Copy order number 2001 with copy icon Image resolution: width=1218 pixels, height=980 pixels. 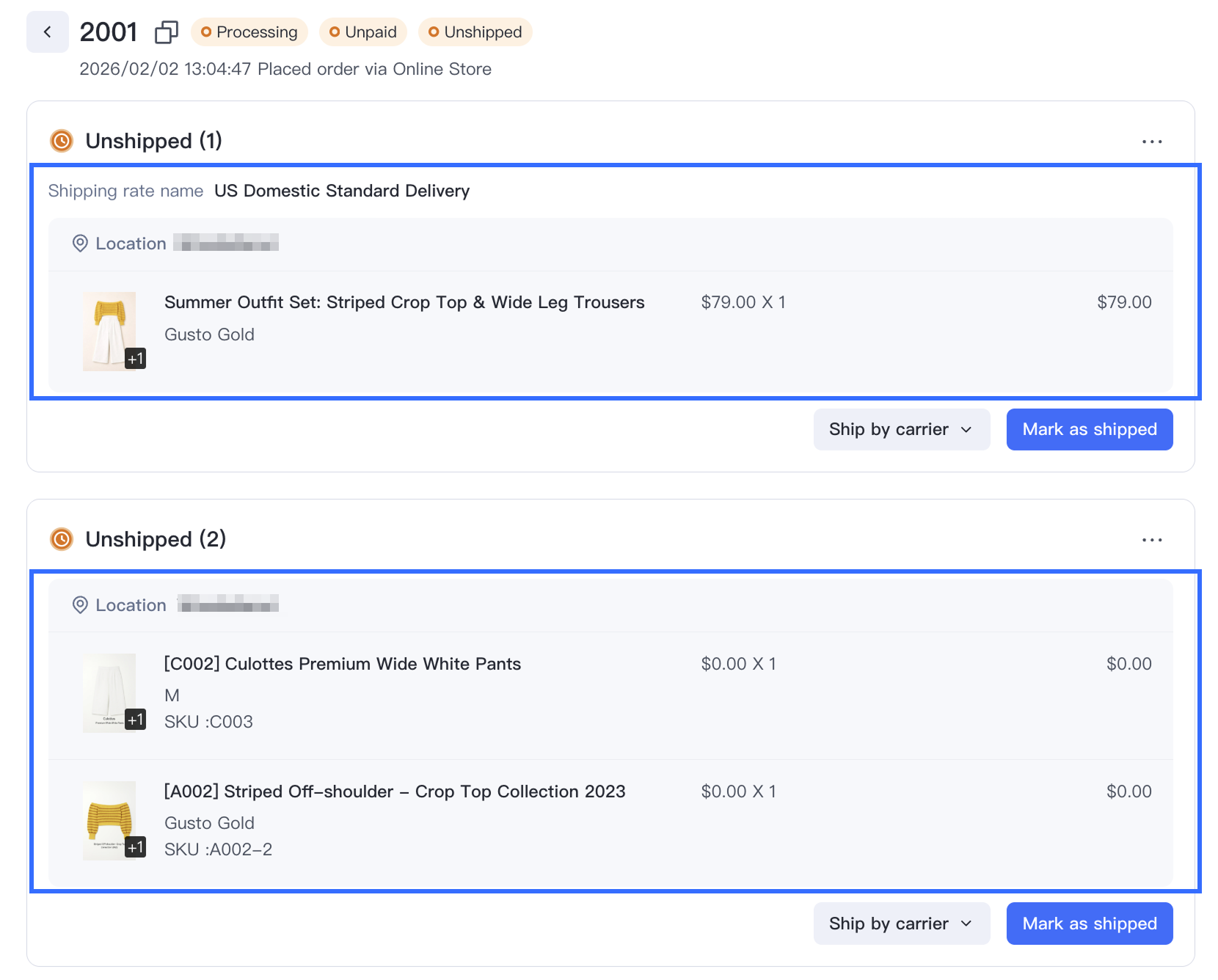[167, 32]
